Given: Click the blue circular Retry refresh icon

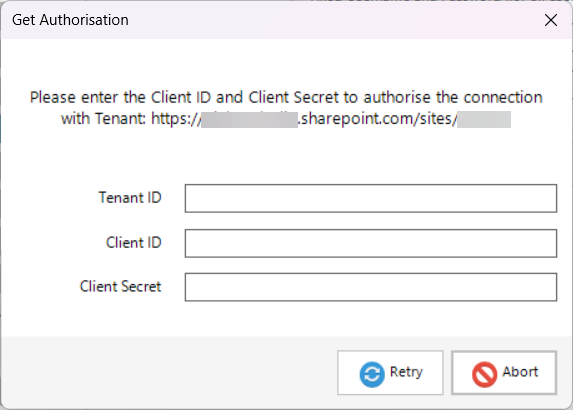Looking at the screenshot, I should [372, 374].
